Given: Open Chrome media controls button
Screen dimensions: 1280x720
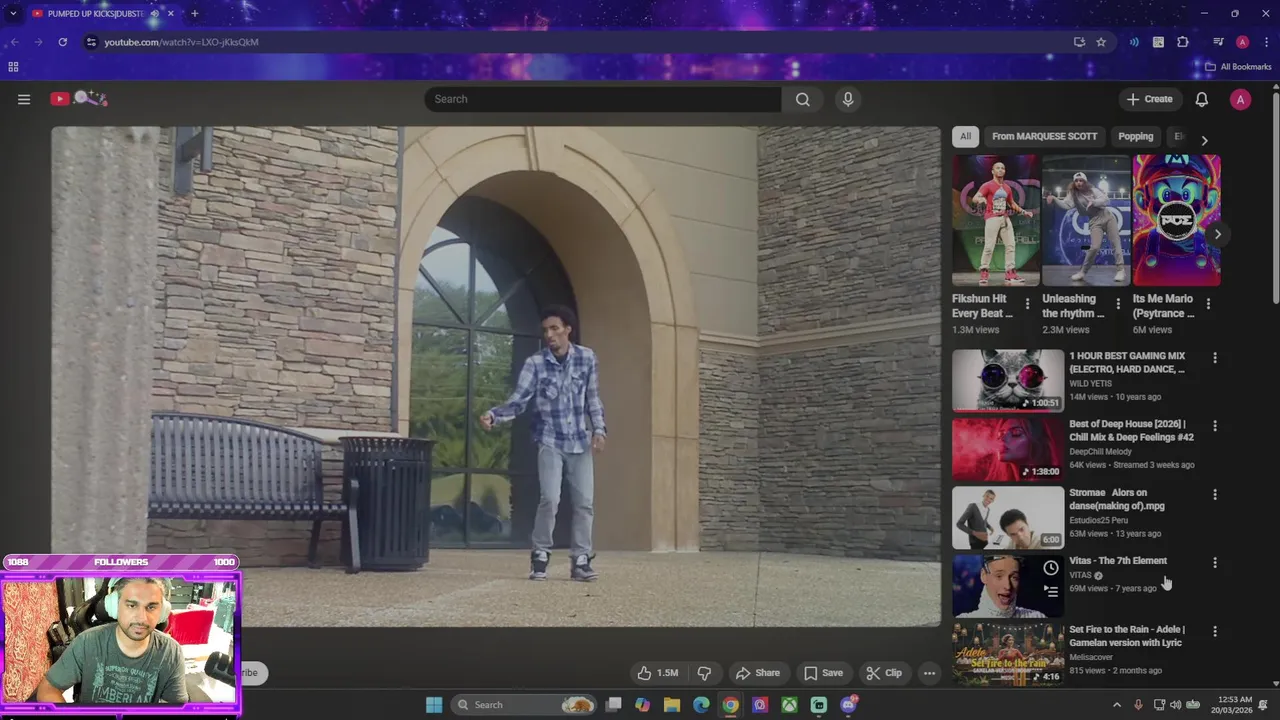Looking at the screenshot, I should [1218, 42].
